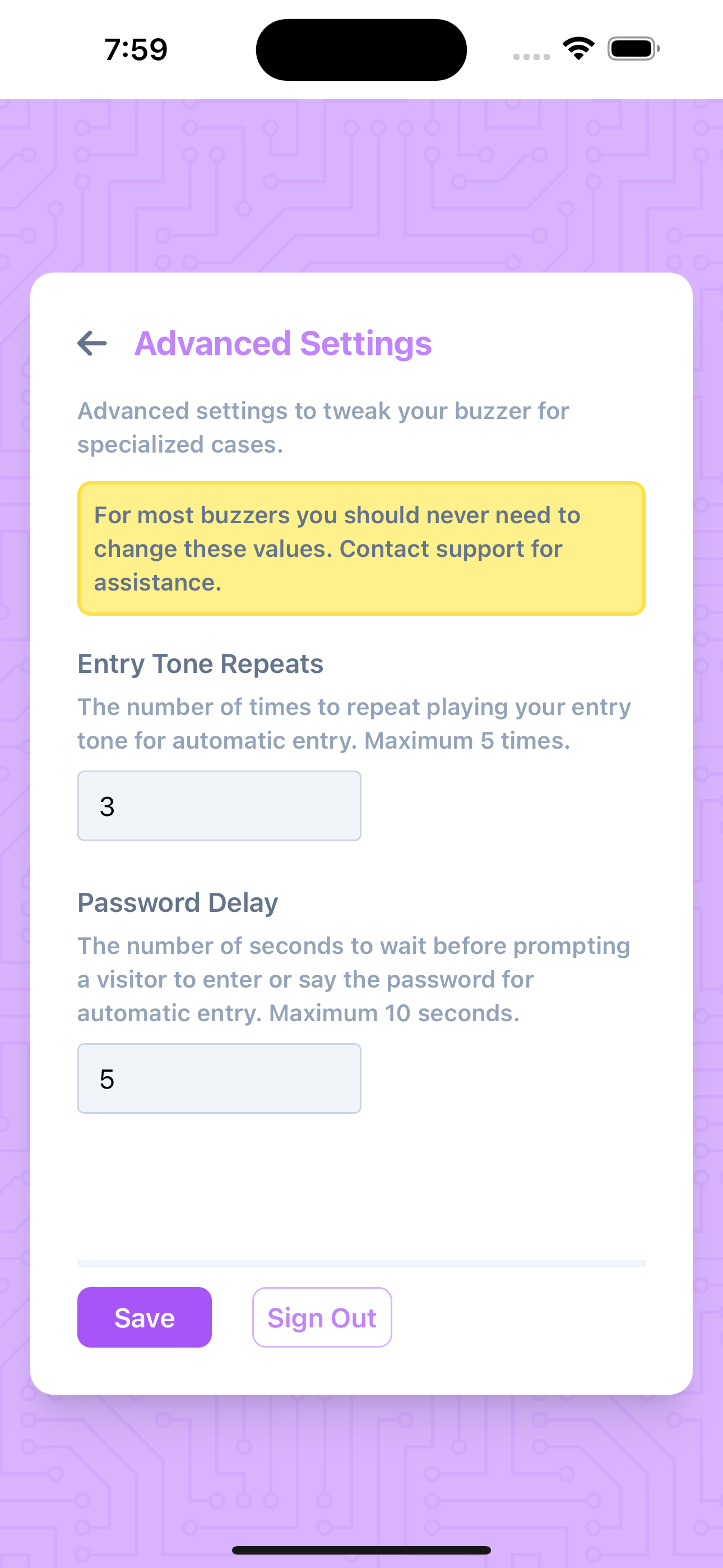Focus the Password Delay input field
723x1568 pixels.
click(219, 1078)
